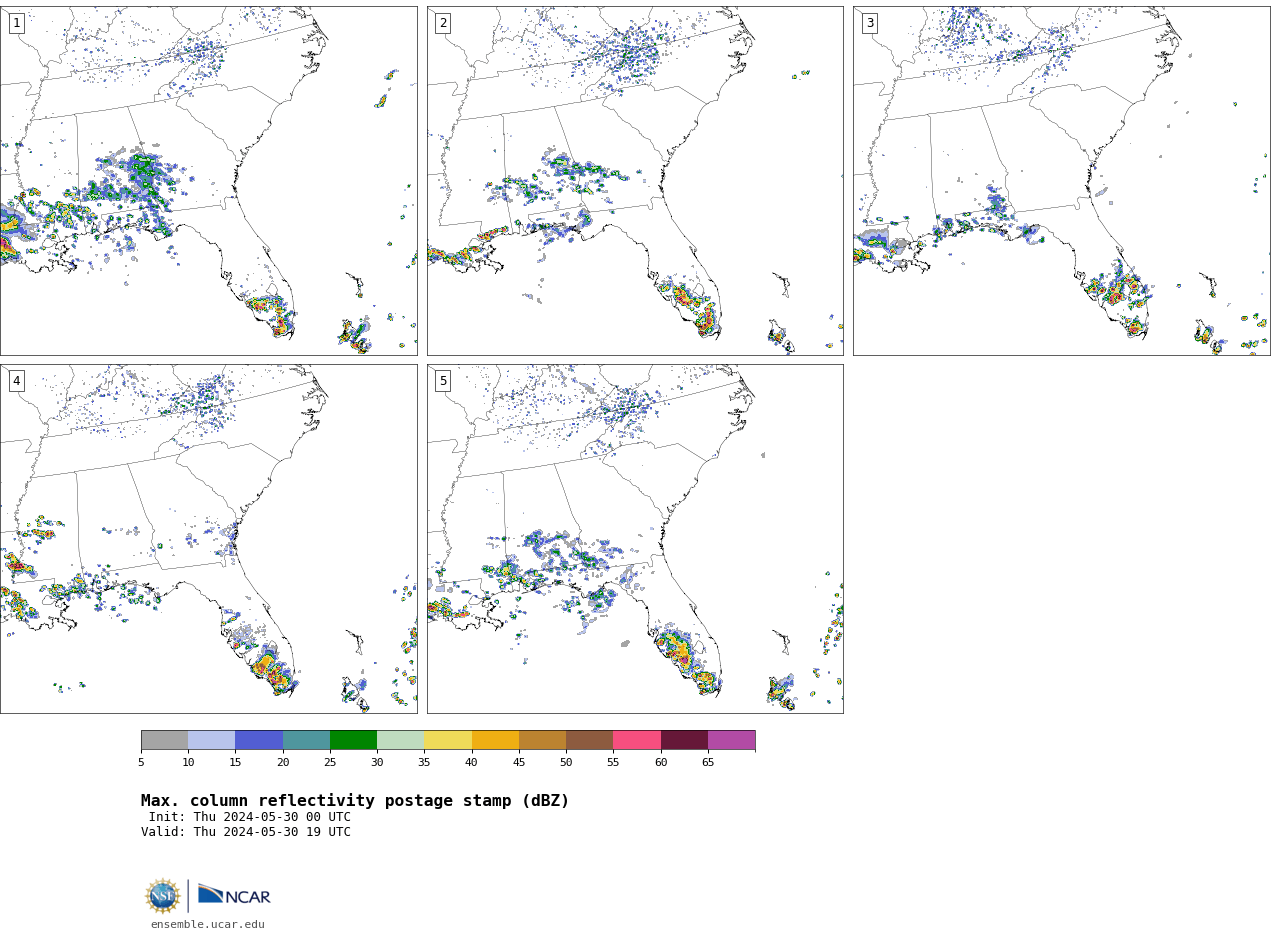Click the tan 45-50 dBZ swatch
This screenshot has height=936, width=1280.
pos(542,740)
